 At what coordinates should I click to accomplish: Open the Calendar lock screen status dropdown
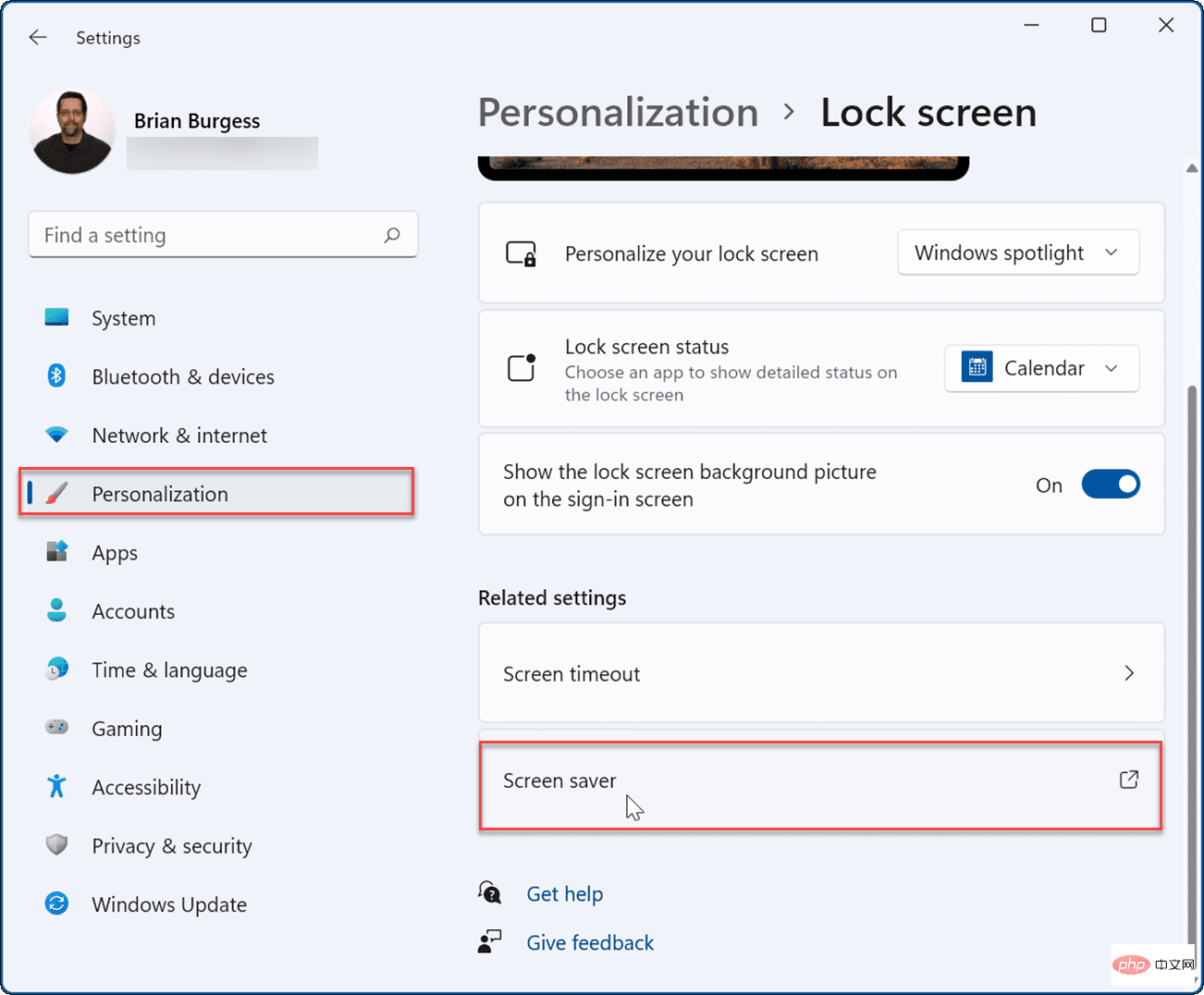coord(1041,368)
